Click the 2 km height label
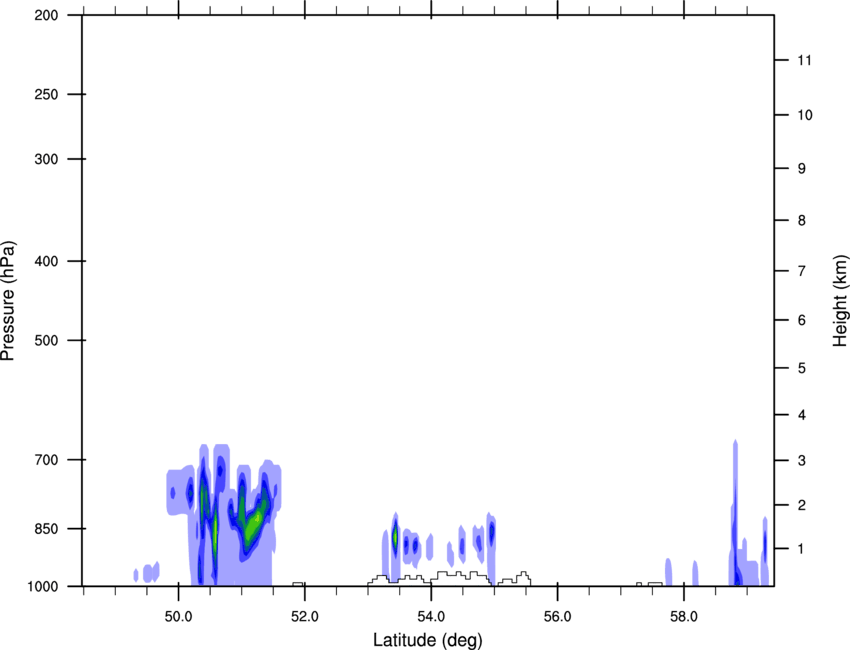 (x=802, y=505)
